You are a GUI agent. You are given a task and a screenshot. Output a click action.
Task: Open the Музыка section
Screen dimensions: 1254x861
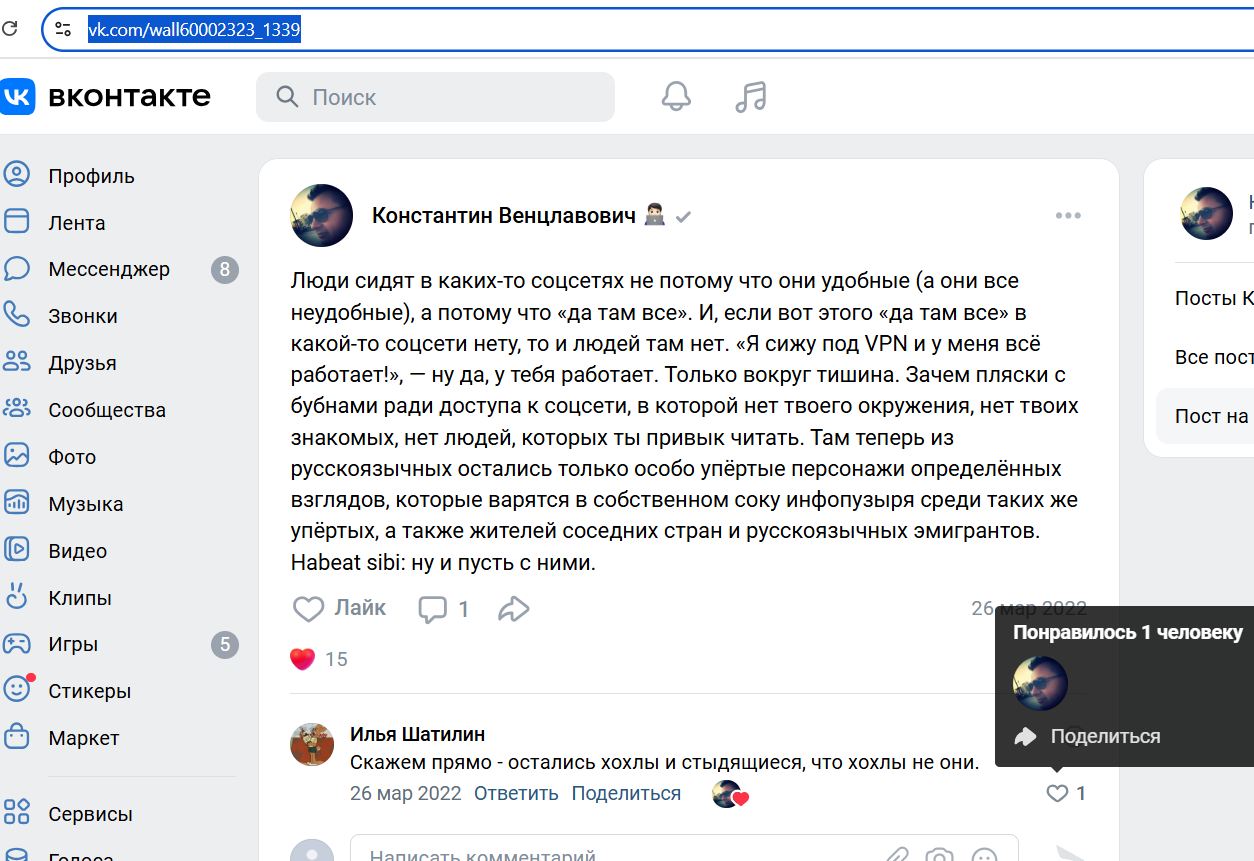click(x=85, y=503)
